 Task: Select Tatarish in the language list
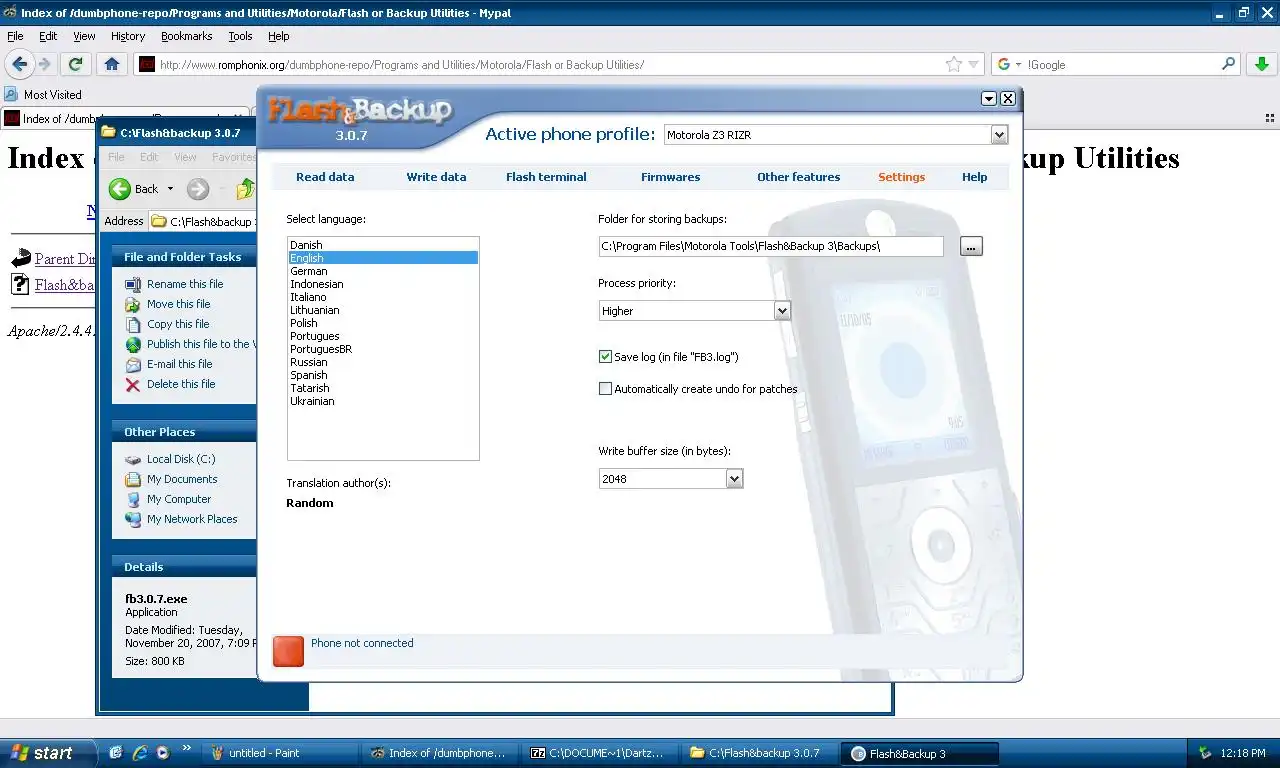(382, 388)
